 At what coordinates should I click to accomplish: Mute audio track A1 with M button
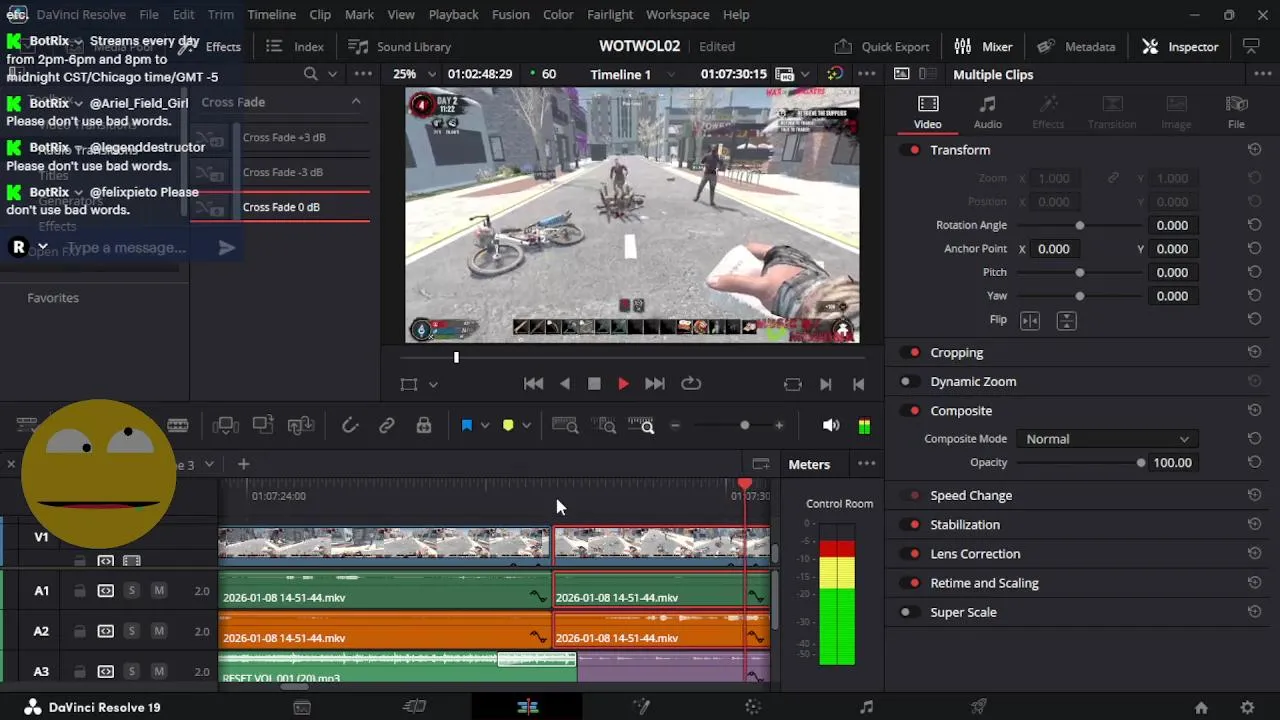click(x=158, y=591)
